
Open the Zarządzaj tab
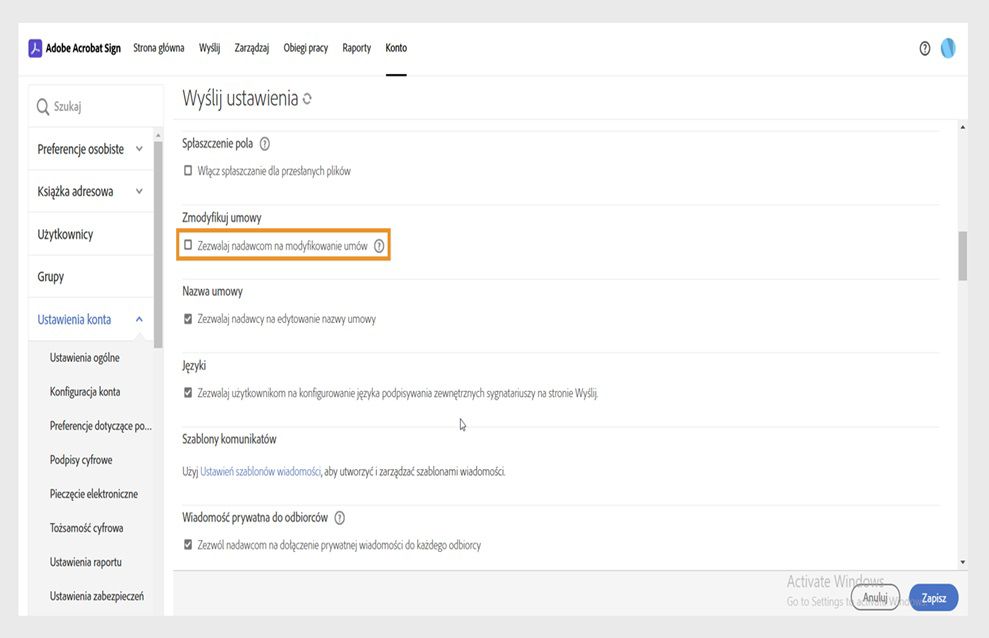click(251, 48)
